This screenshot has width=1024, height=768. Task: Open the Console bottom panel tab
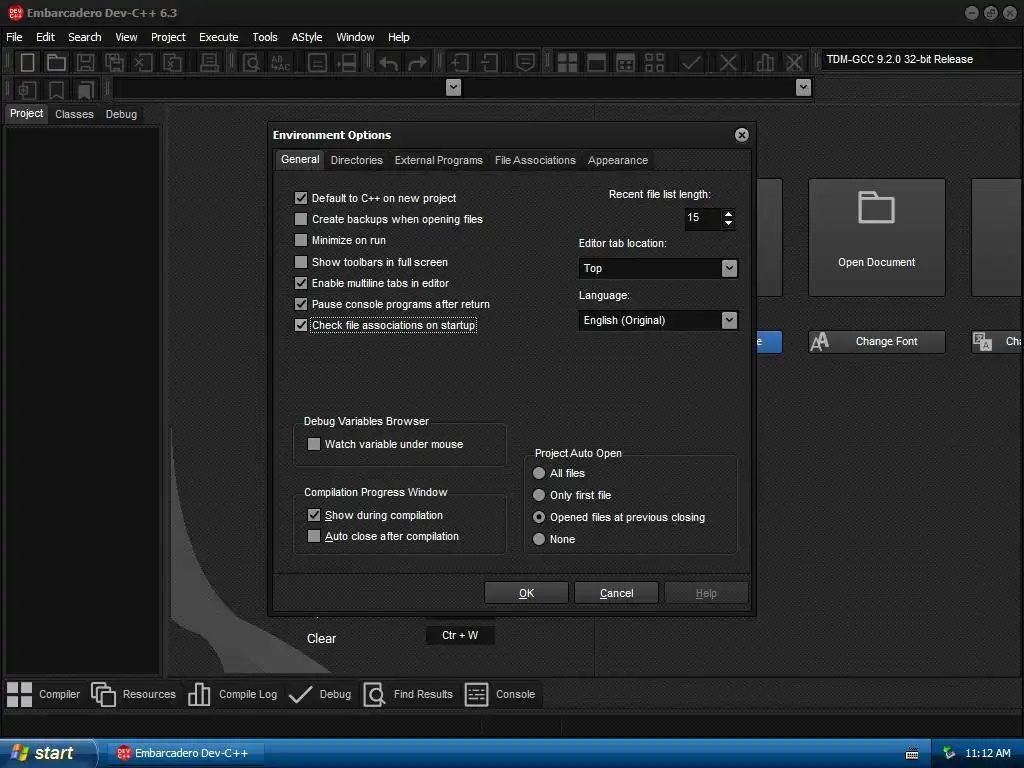click(500, 694)
